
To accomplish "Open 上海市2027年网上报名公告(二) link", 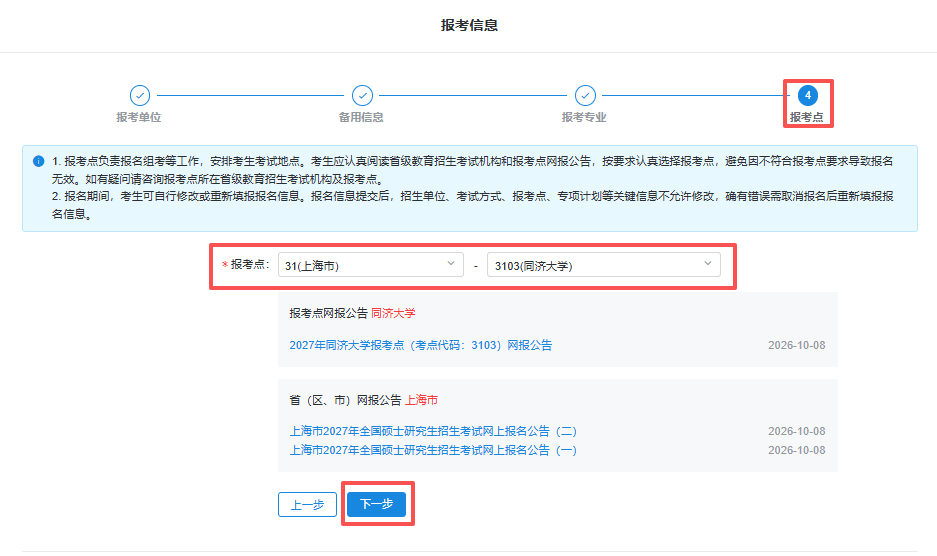I will click(433, 431).
